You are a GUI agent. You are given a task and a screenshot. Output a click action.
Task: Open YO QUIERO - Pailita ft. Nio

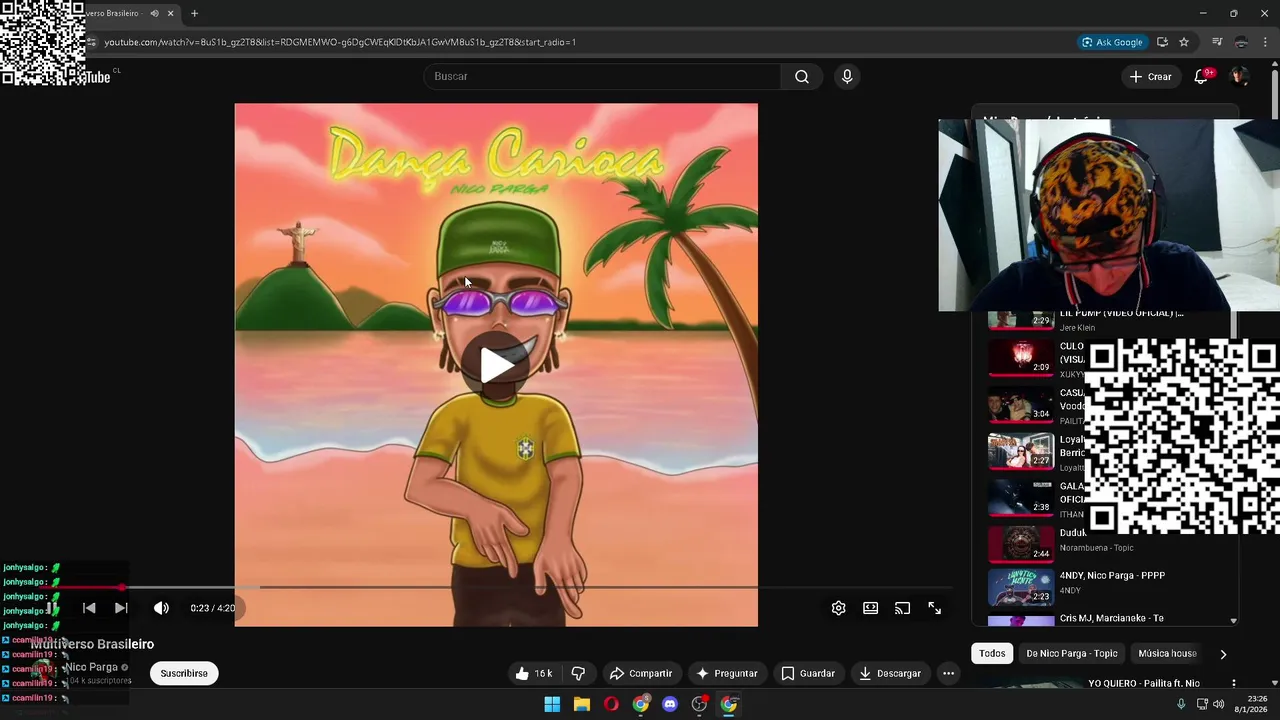[1143, 684]
